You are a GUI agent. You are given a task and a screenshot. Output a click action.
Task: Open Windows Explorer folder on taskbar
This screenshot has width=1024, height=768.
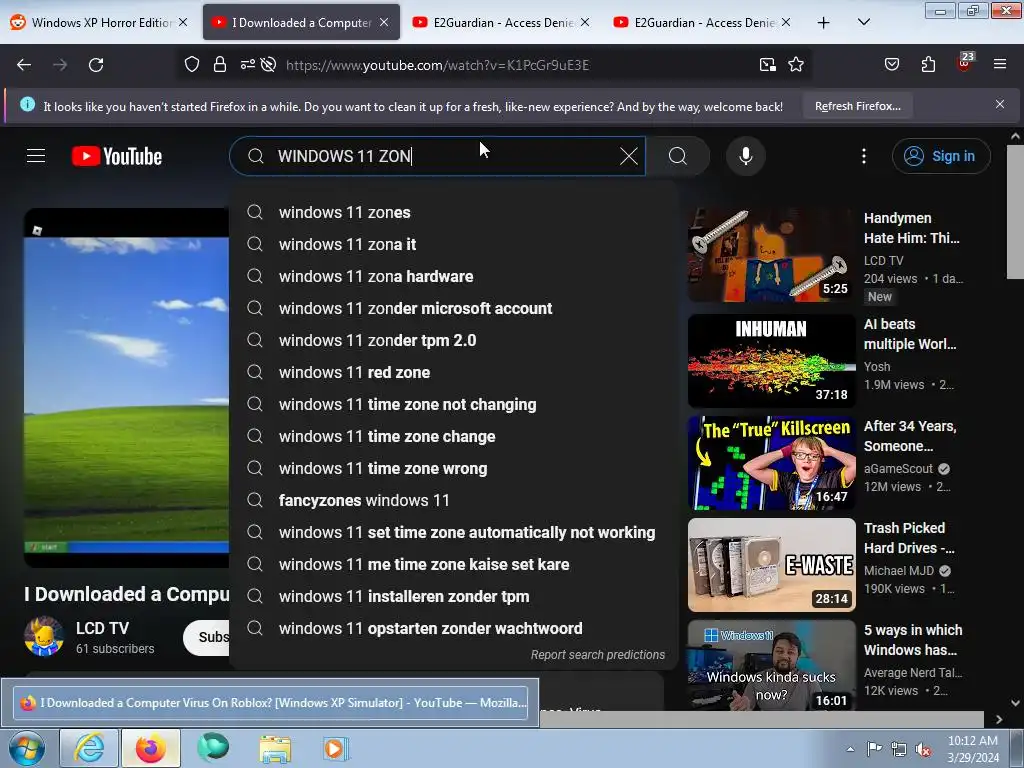(275, 748)
